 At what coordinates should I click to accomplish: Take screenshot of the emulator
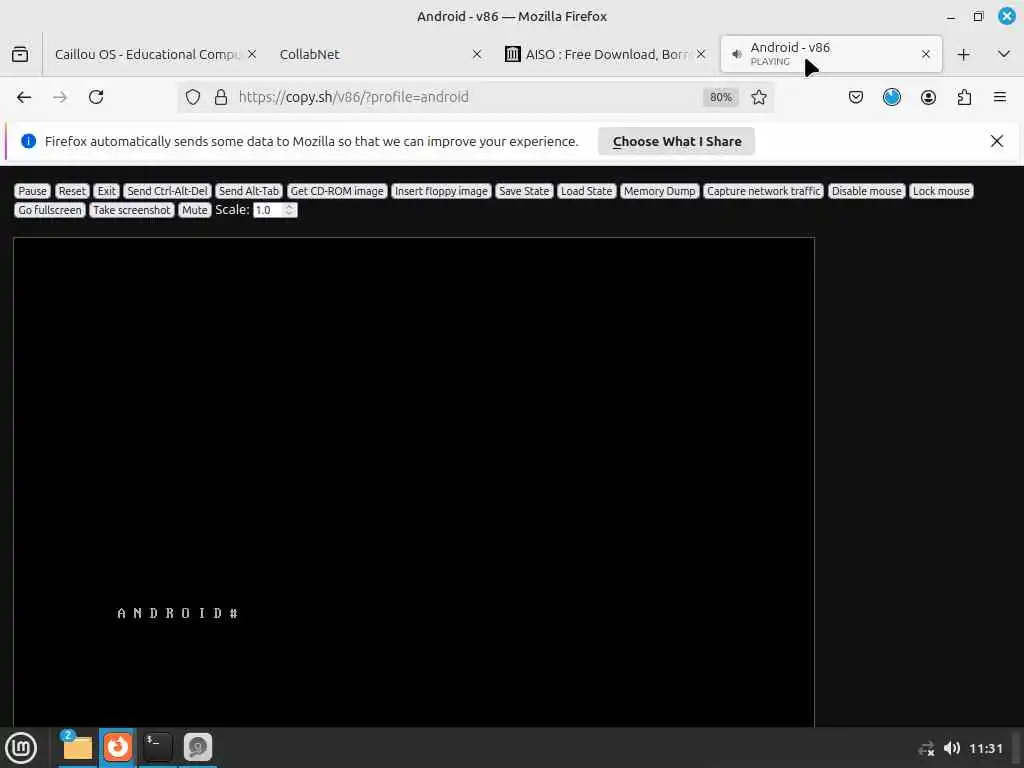pos(132,210)
